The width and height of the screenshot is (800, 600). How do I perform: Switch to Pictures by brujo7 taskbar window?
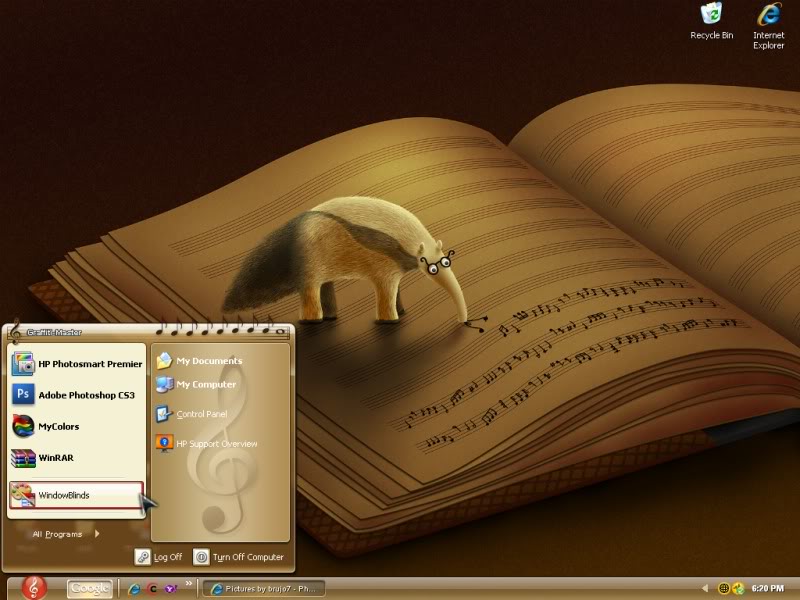pyautogui.click(x=264, y=589)
